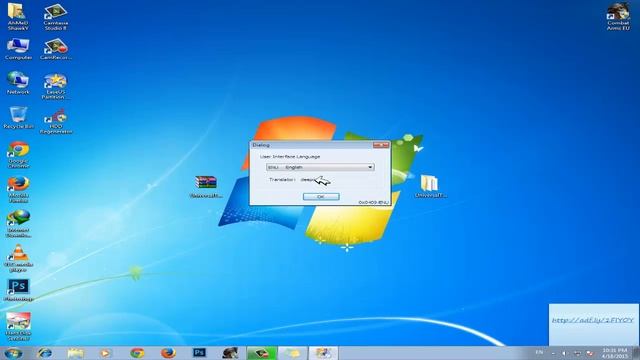Image resolution: width=640 pixels, height=360 pixels.
Task: Open Firefox from the taskbar
Action: point(168,353)
